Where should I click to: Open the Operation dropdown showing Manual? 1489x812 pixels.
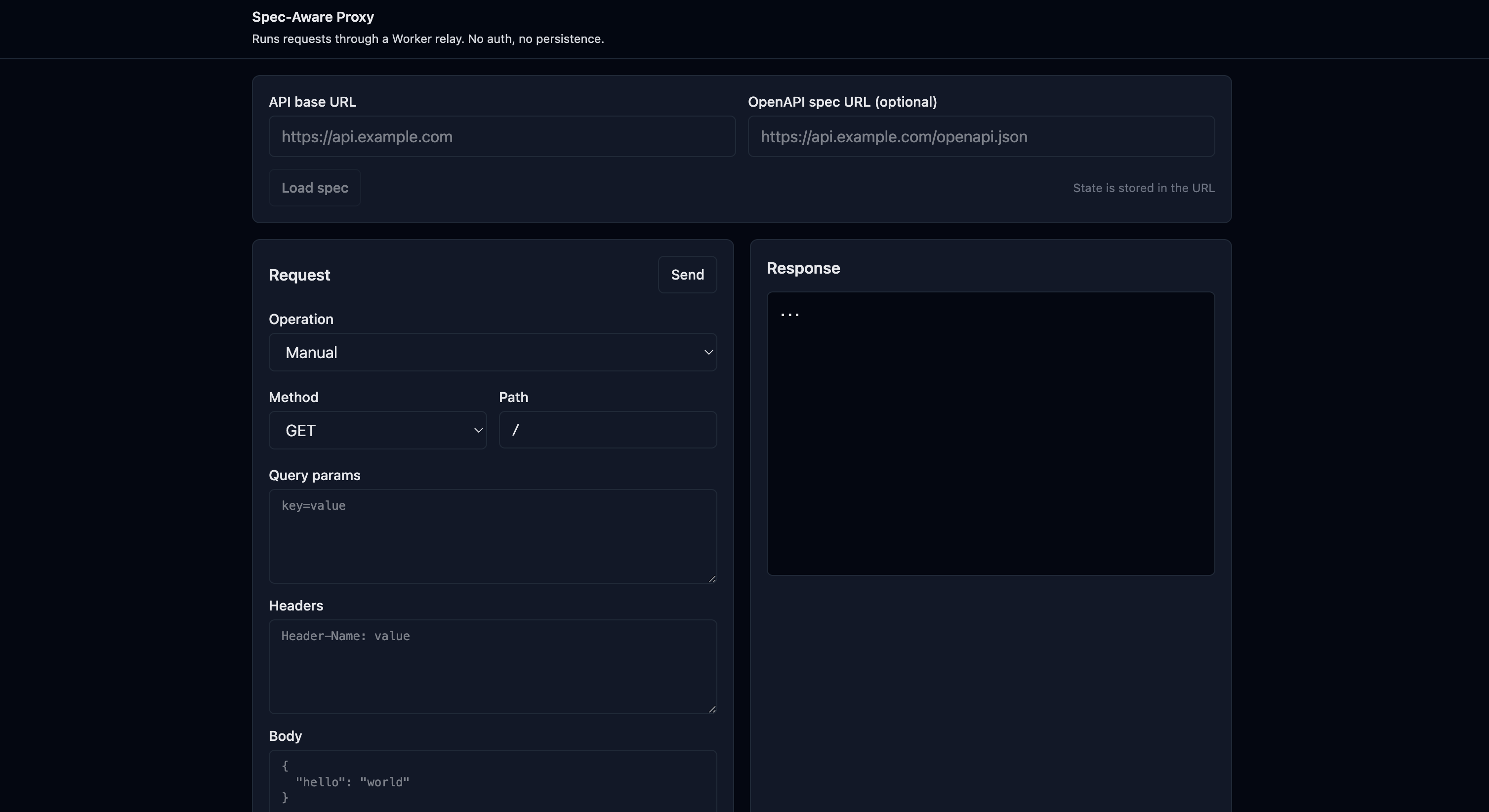point(493,352)
